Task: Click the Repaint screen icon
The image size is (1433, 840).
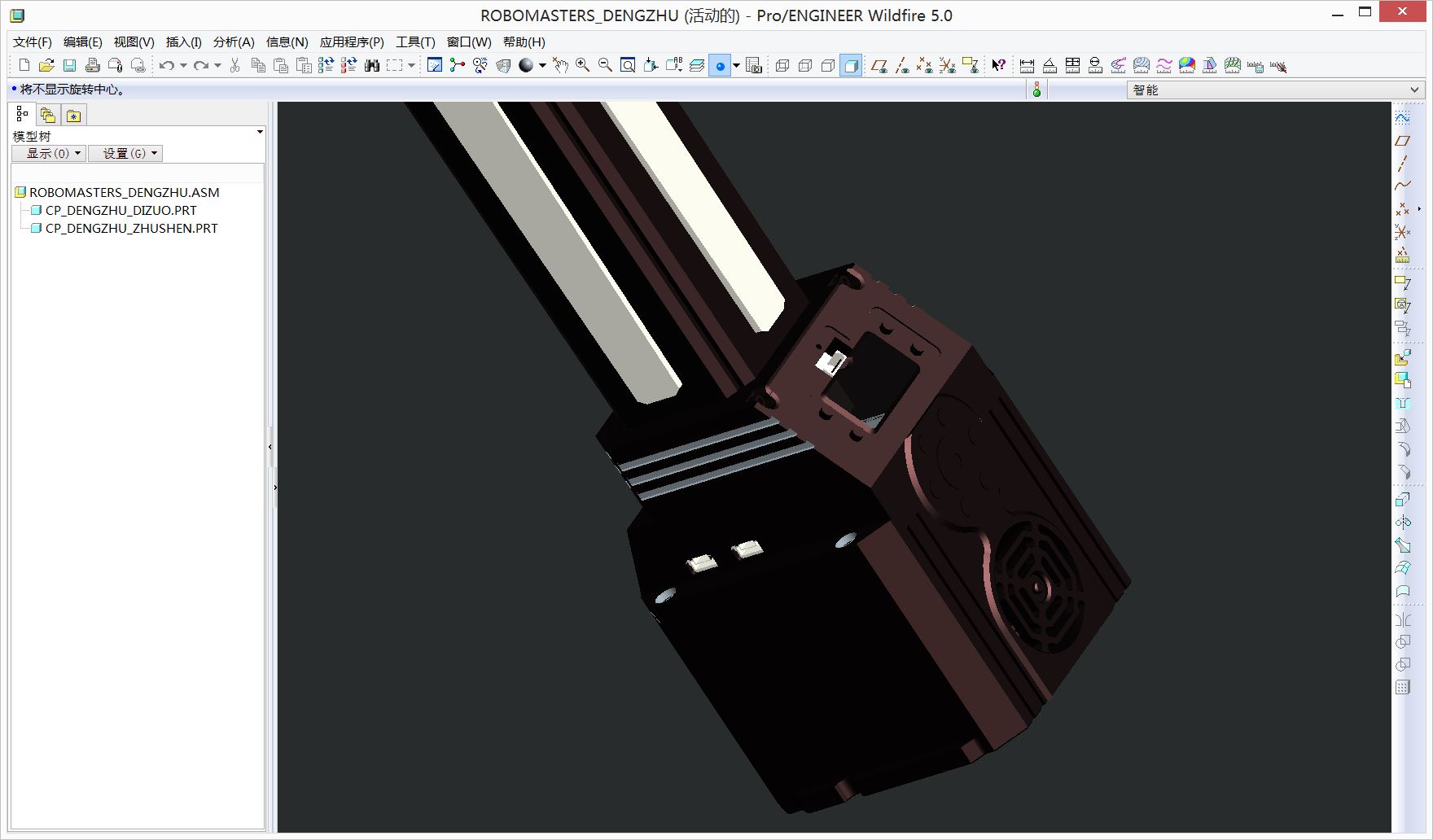Action: pyautogui.click(x=435, y=65)
